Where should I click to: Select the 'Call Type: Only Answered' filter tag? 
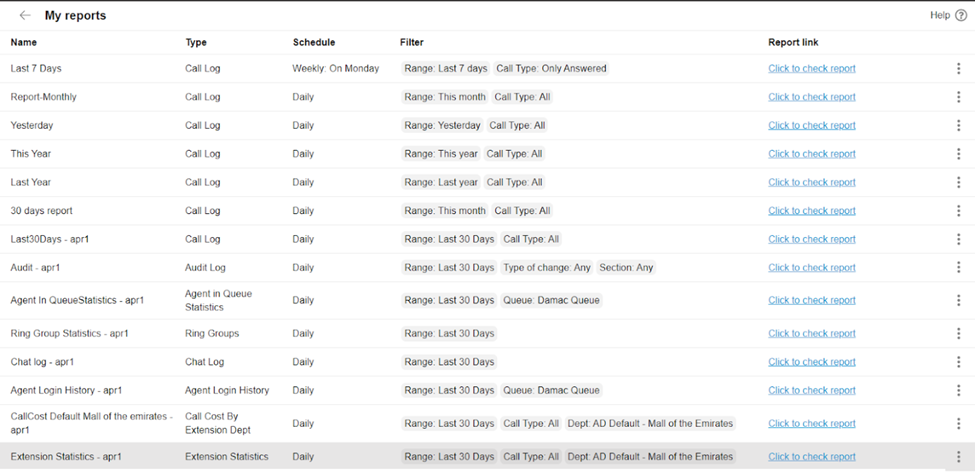(551, 69)
